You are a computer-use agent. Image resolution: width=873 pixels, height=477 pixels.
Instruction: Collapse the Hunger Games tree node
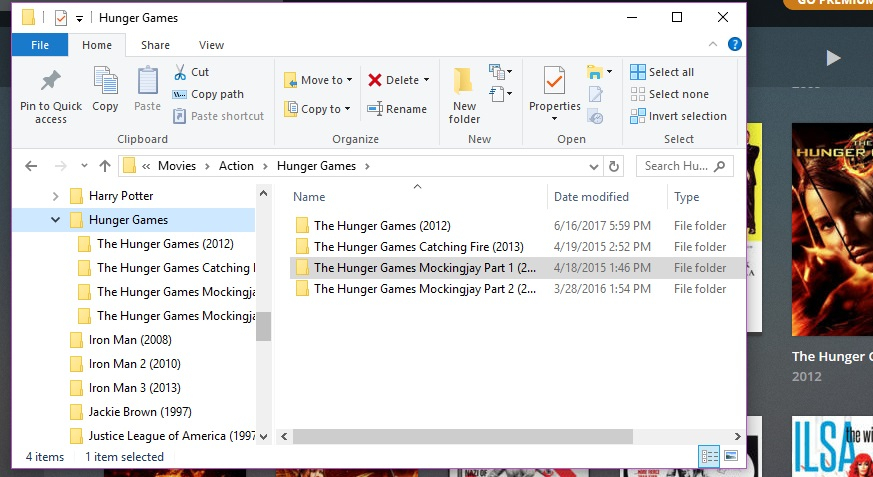(55, 220)
